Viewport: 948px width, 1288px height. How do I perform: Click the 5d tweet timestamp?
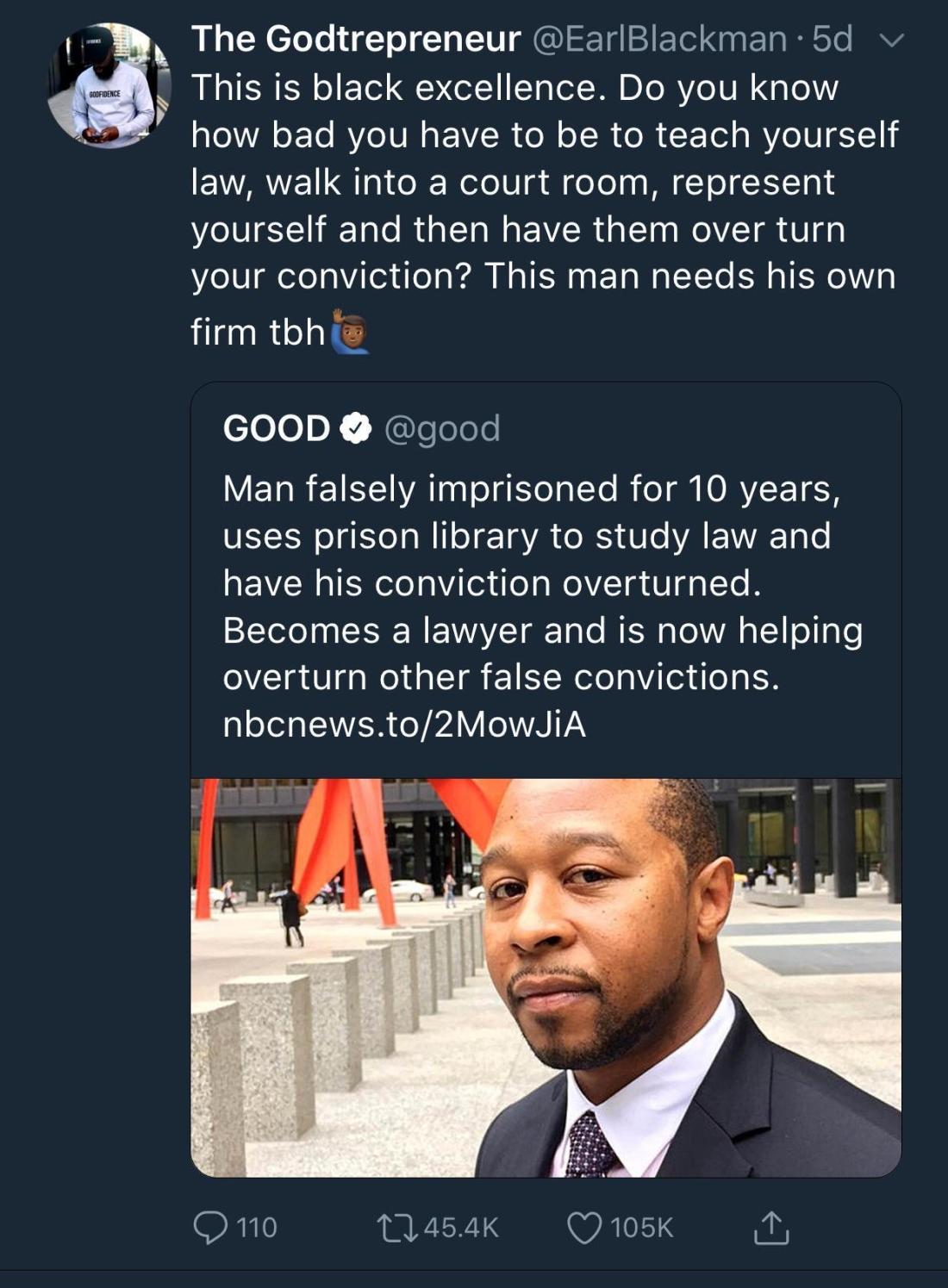[x=833, y=39]
